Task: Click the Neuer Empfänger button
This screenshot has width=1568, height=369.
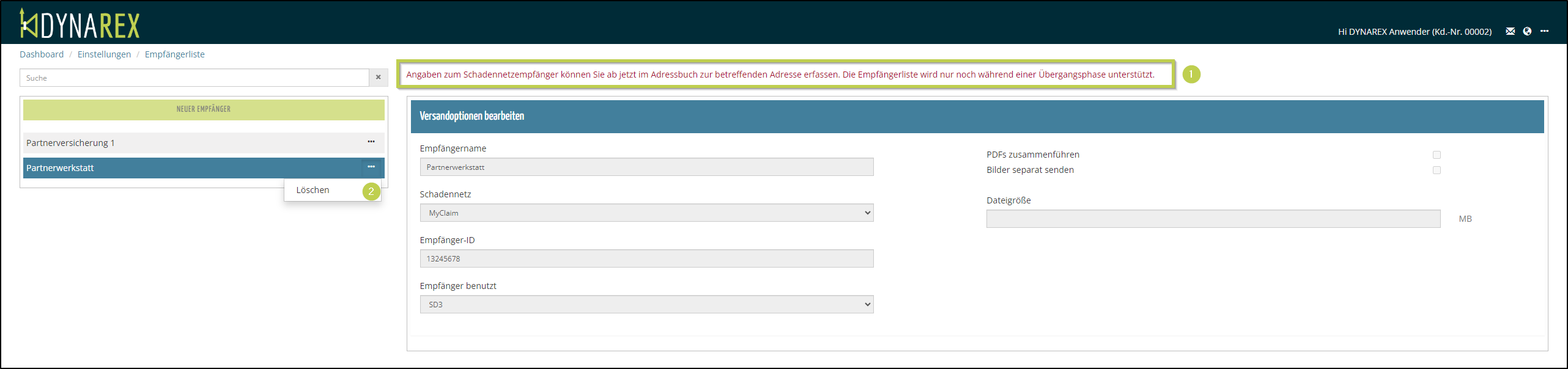Action: 204,109
